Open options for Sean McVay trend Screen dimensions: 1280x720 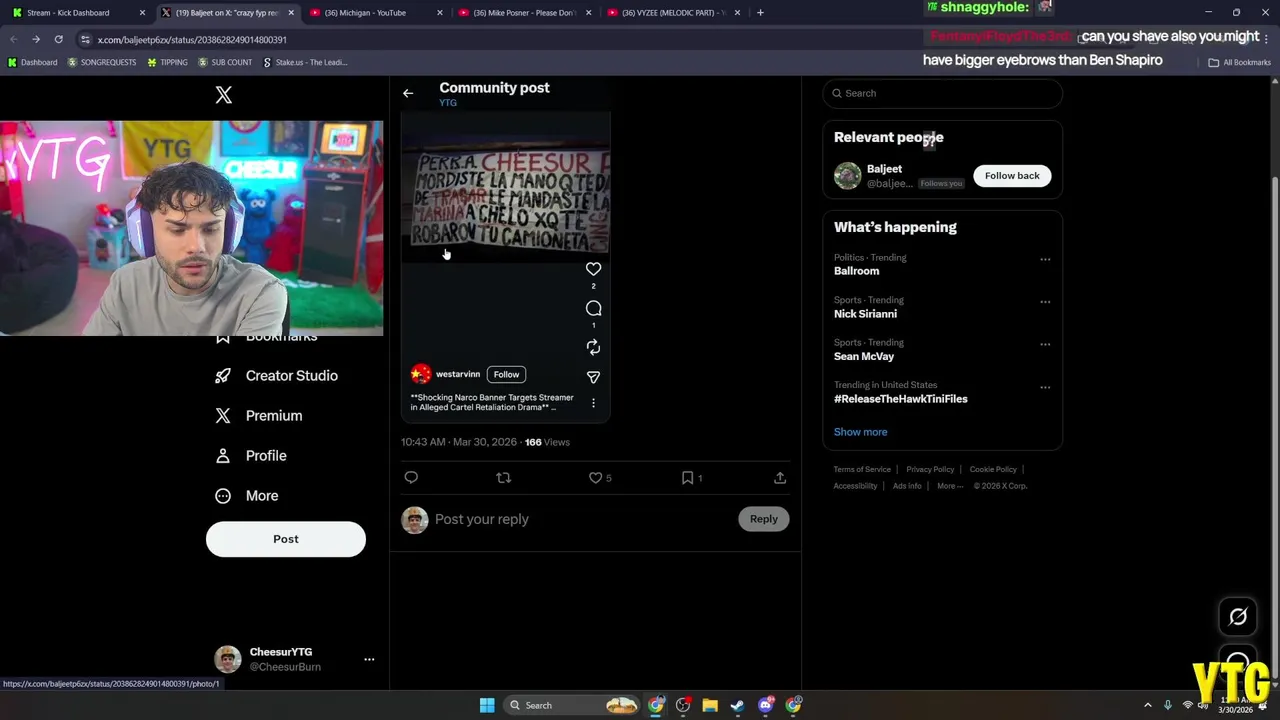1045,344
